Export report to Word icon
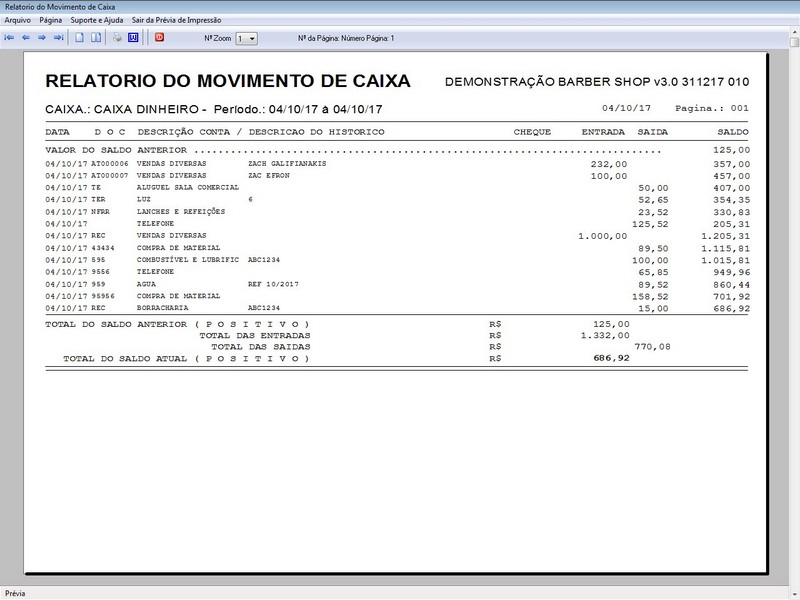 [x=133, y=38]
